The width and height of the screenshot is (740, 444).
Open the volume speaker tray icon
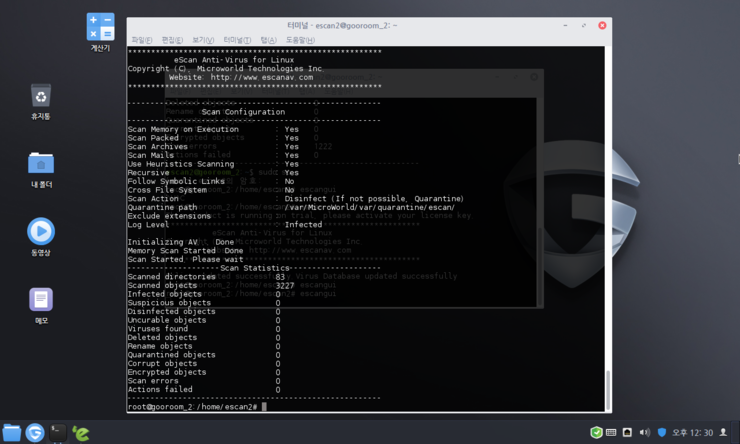tap(644, 432)
